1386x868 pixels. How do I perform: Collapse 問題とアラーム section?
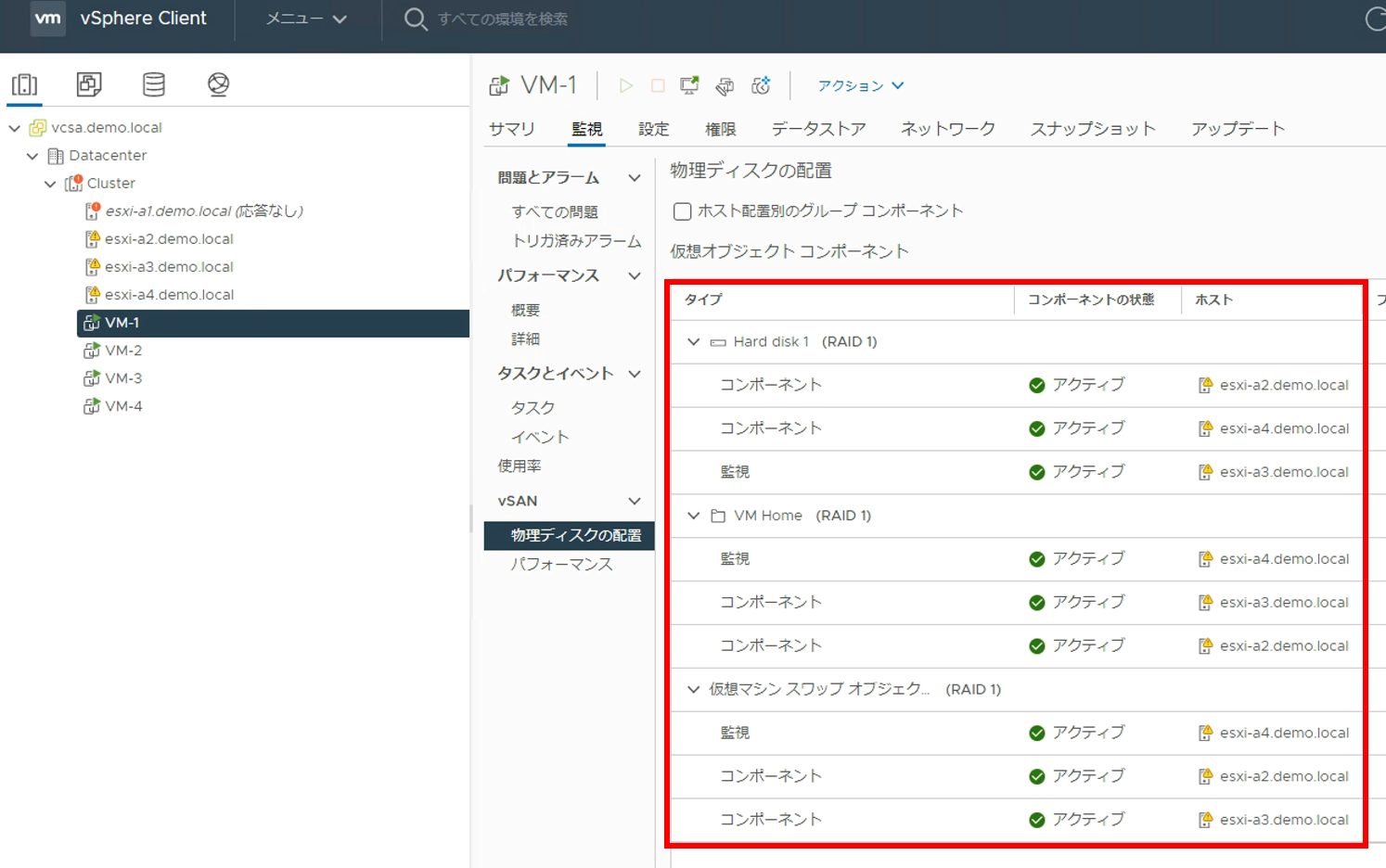[635, 178]
